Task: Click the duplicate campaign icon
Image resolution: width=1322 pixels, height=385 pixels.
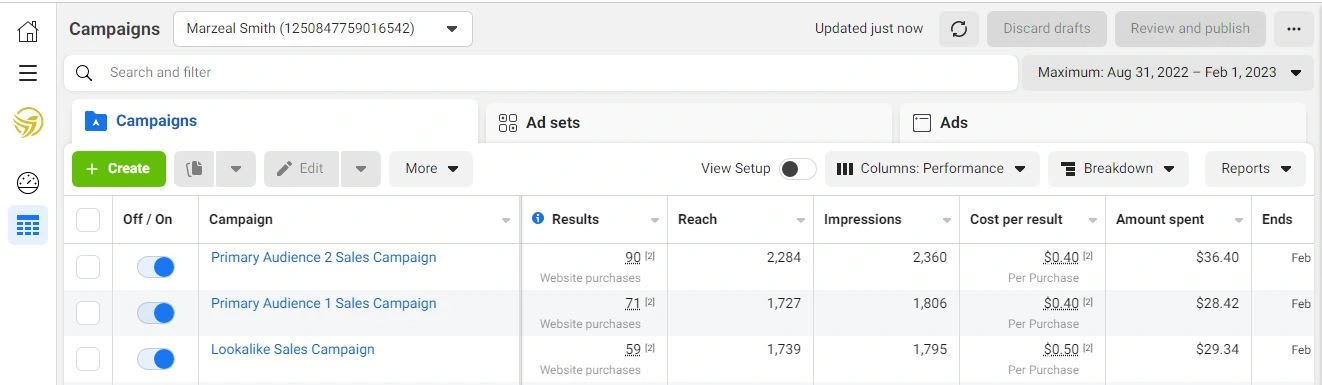Action: click(x=195, y=169)
